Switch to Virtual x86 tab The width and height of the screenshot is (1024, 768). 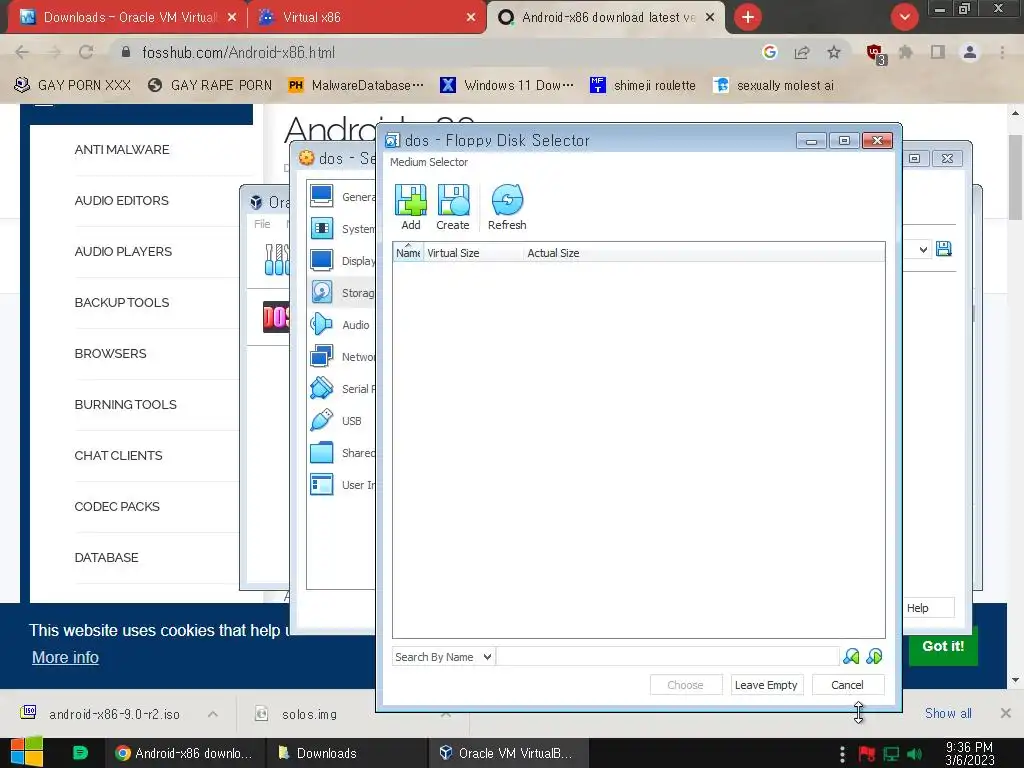point(367,18)
